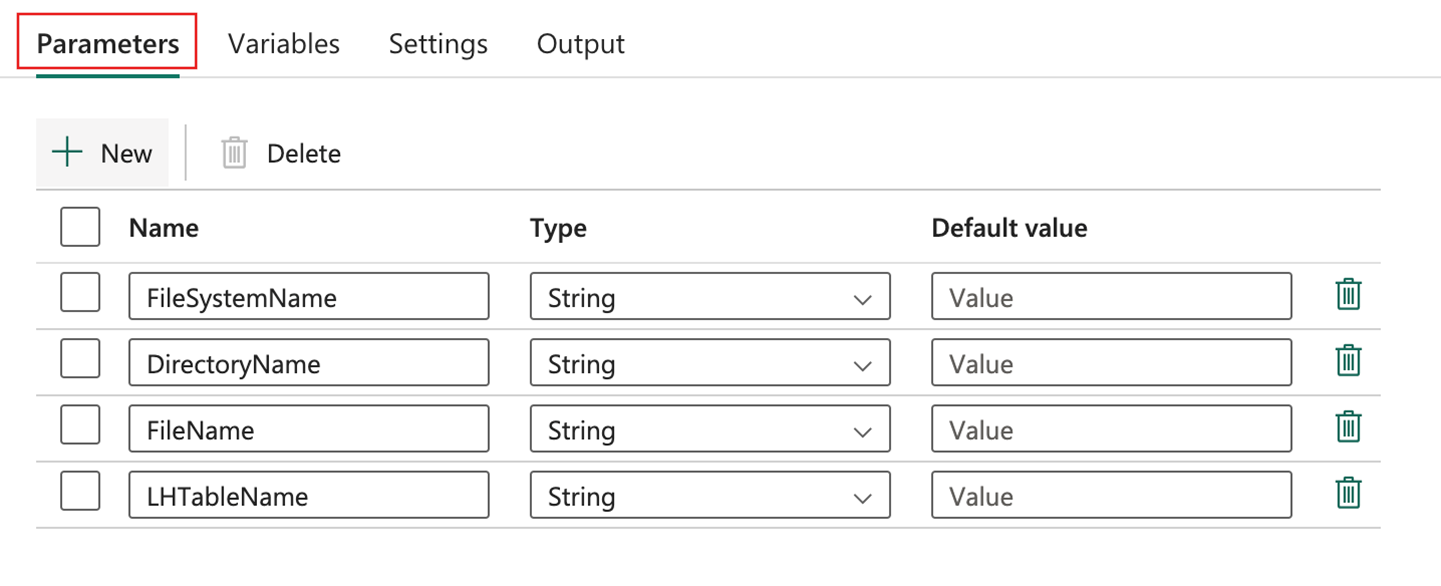Viewport: 1441px width, 586px height.
Task: Click the delete icon next to LHTableName
Action: [x=1348, y=493]
